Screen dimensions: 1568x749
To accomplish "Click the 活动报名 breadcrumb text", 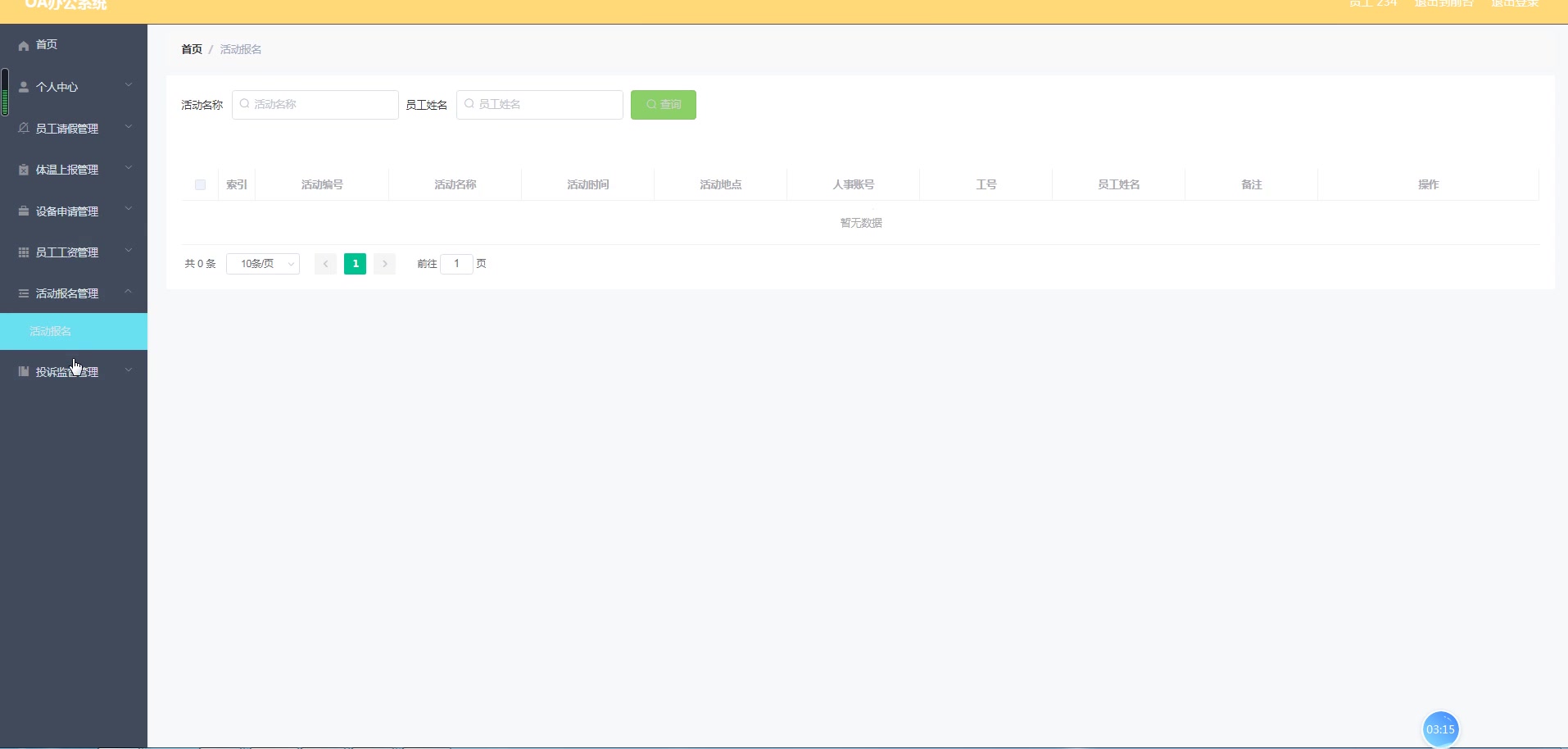I will click(x=241, y=49).
